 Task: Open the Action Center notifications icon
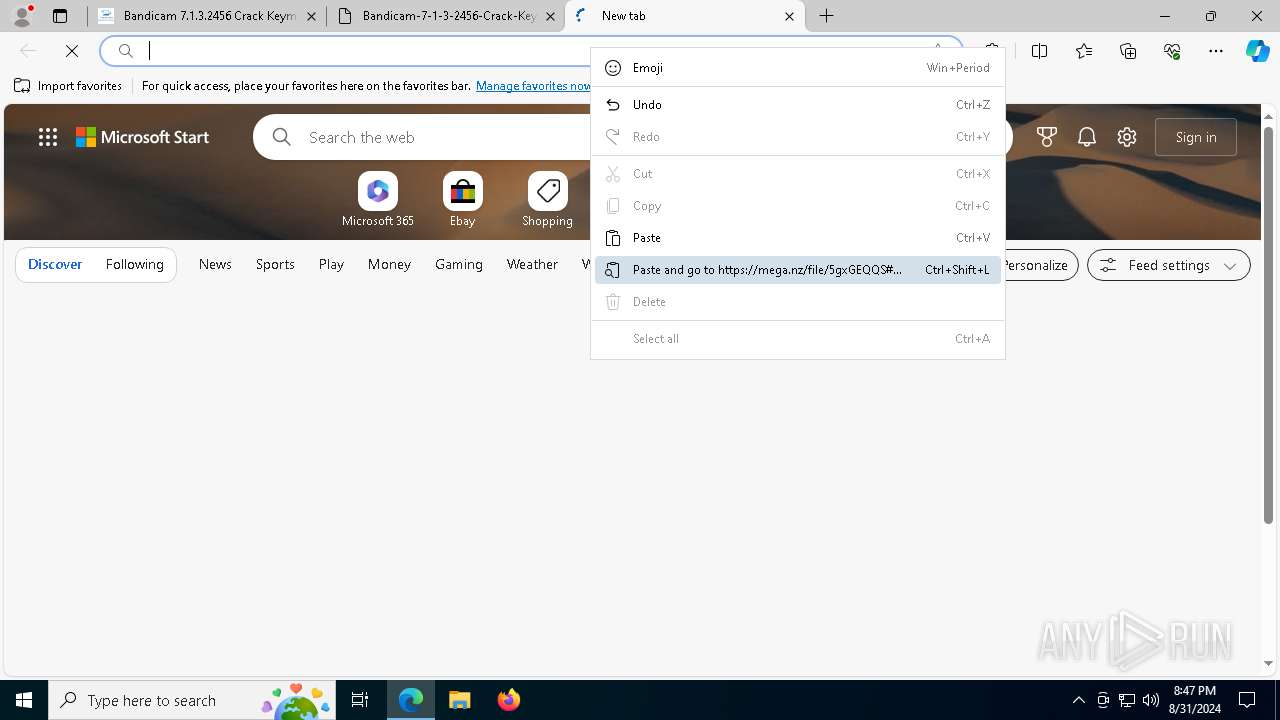(1247, 700)
